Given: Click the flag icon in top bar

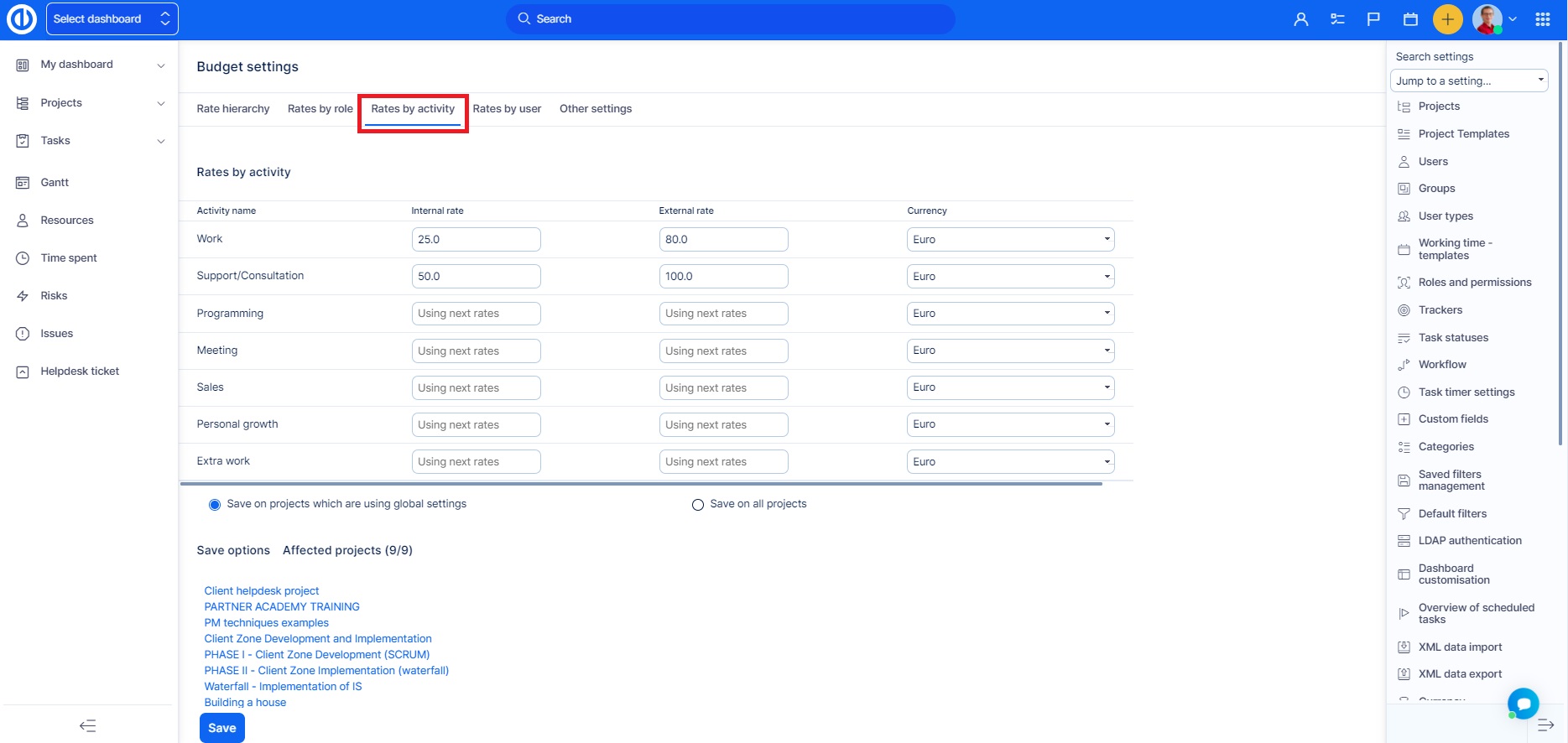Looking at the screenshot, I should point(1373,19).
